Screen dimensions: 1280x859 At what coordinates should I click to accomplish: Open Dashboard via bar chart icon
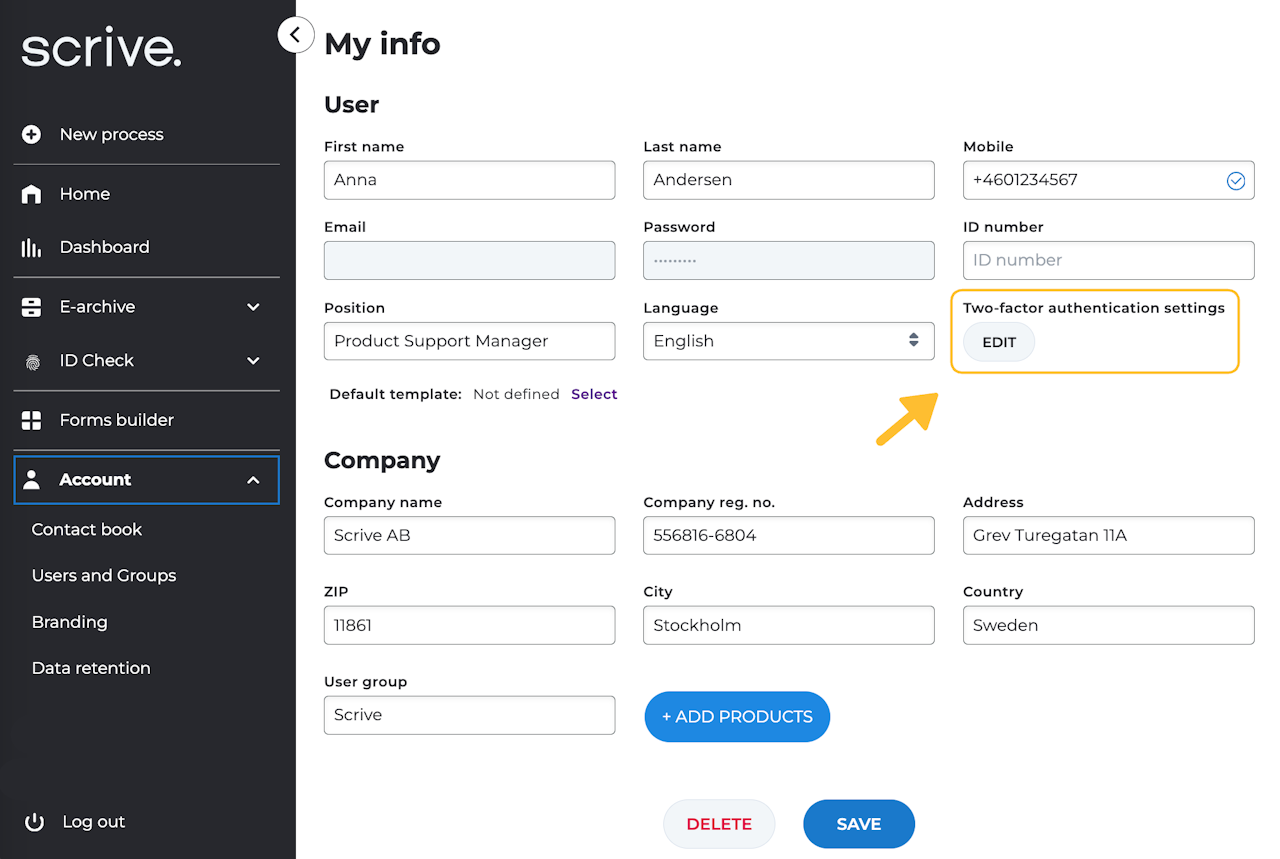[x=32, y=247]
